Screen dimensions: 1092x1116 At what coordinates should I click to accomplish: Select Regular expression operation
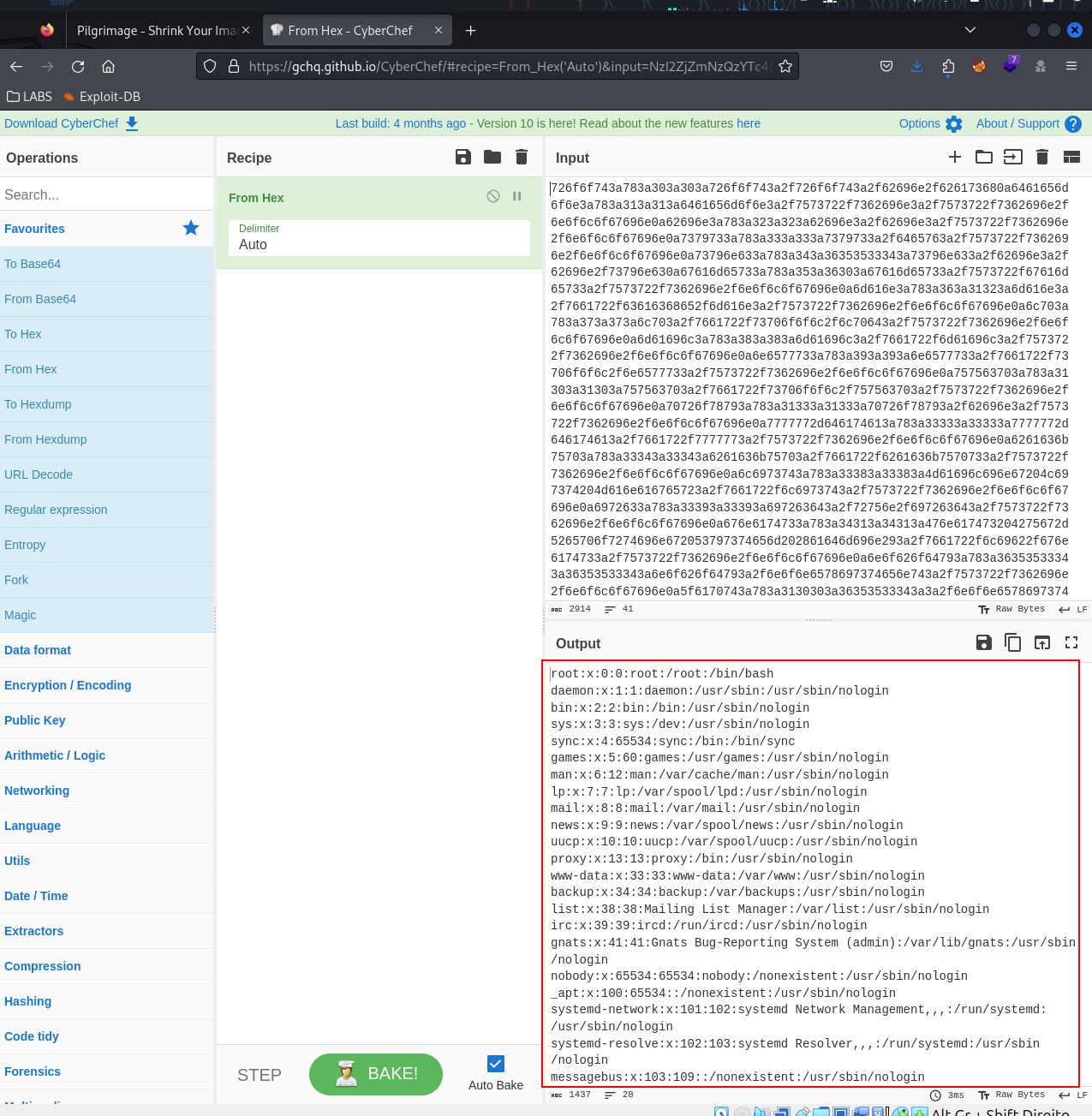tap(106, 510)
